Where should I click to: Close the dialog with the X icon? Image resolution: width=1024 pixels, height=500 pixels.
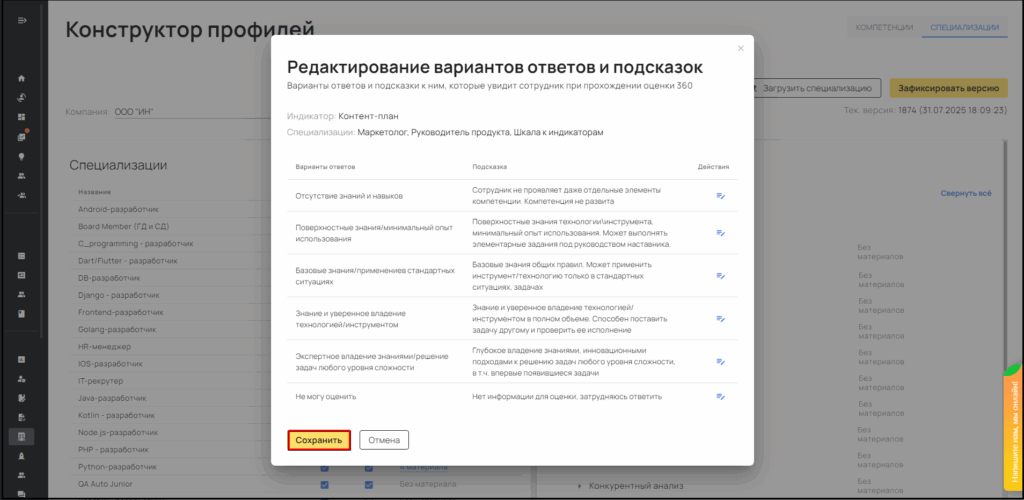[740, 48]
